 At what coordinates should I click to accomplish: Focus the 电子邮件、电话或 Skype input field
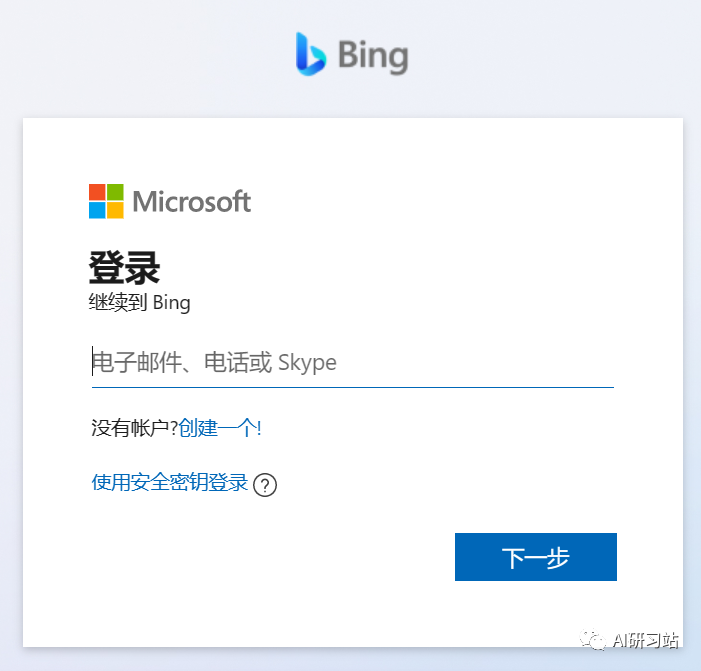point(353,362)
